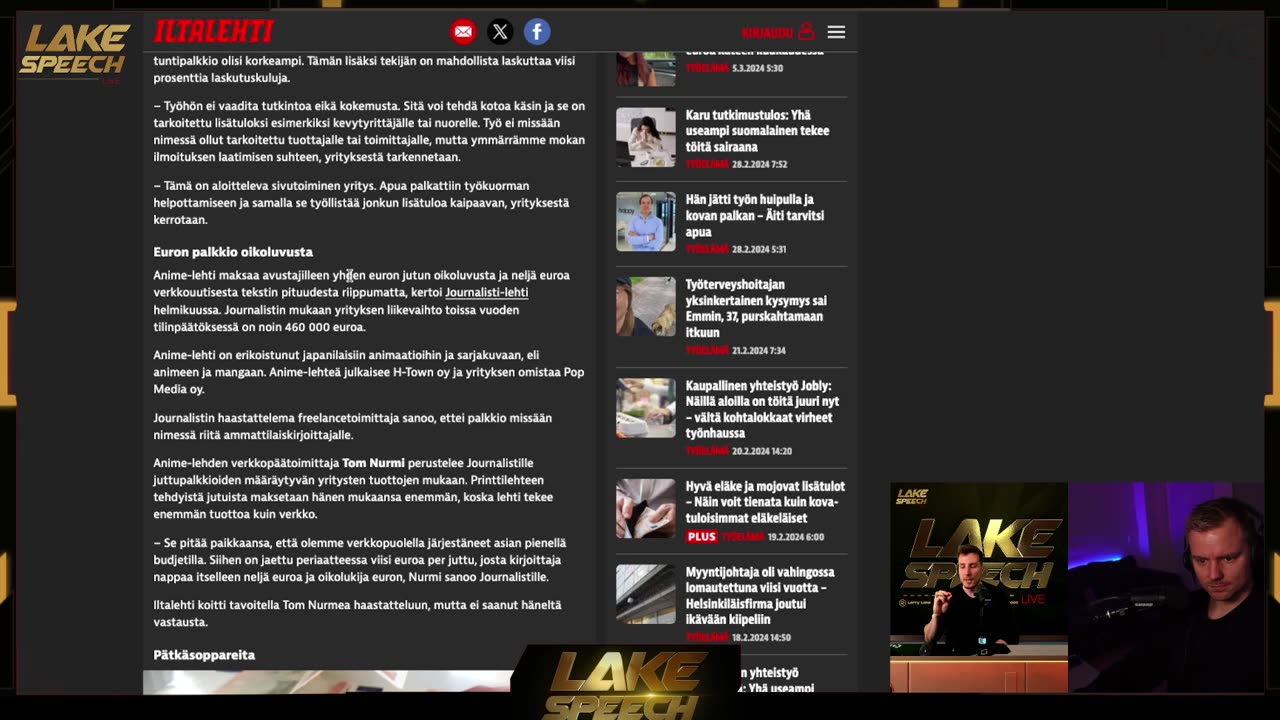Click the Kirjaudu user icon
Image resolution: width=1280 pixels, height=720 pixels.
point(806,32)
